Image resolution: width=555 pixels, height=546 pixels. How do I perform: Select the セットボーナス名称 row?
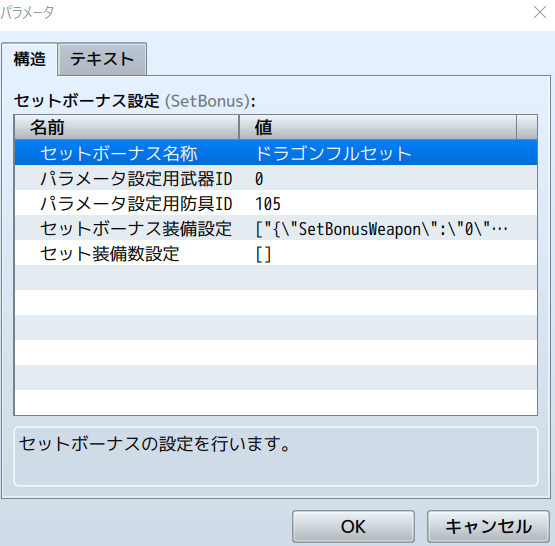[x=276, y=153]
